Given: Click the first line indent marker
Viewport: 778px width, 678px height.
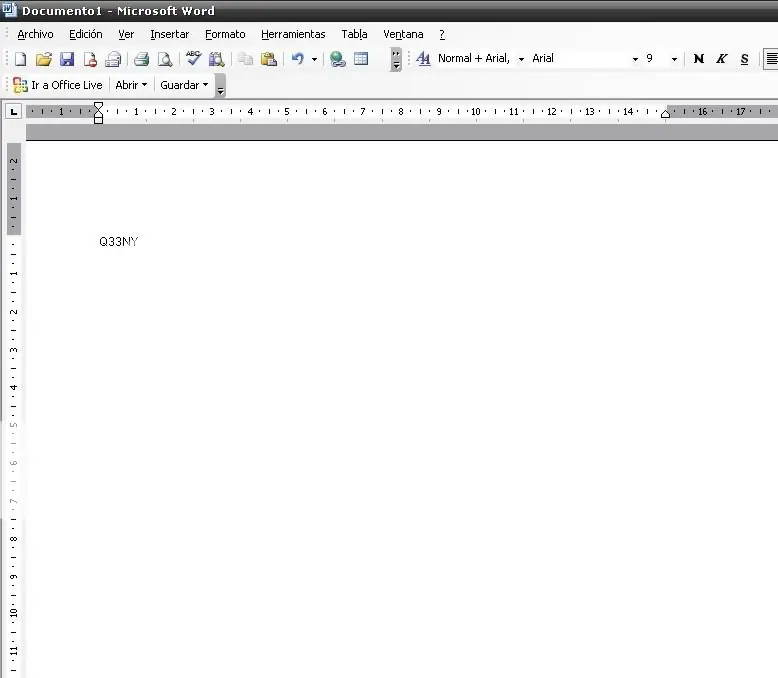Looking at the screenshot, I should pyautogui.click(x=98, y=106).
